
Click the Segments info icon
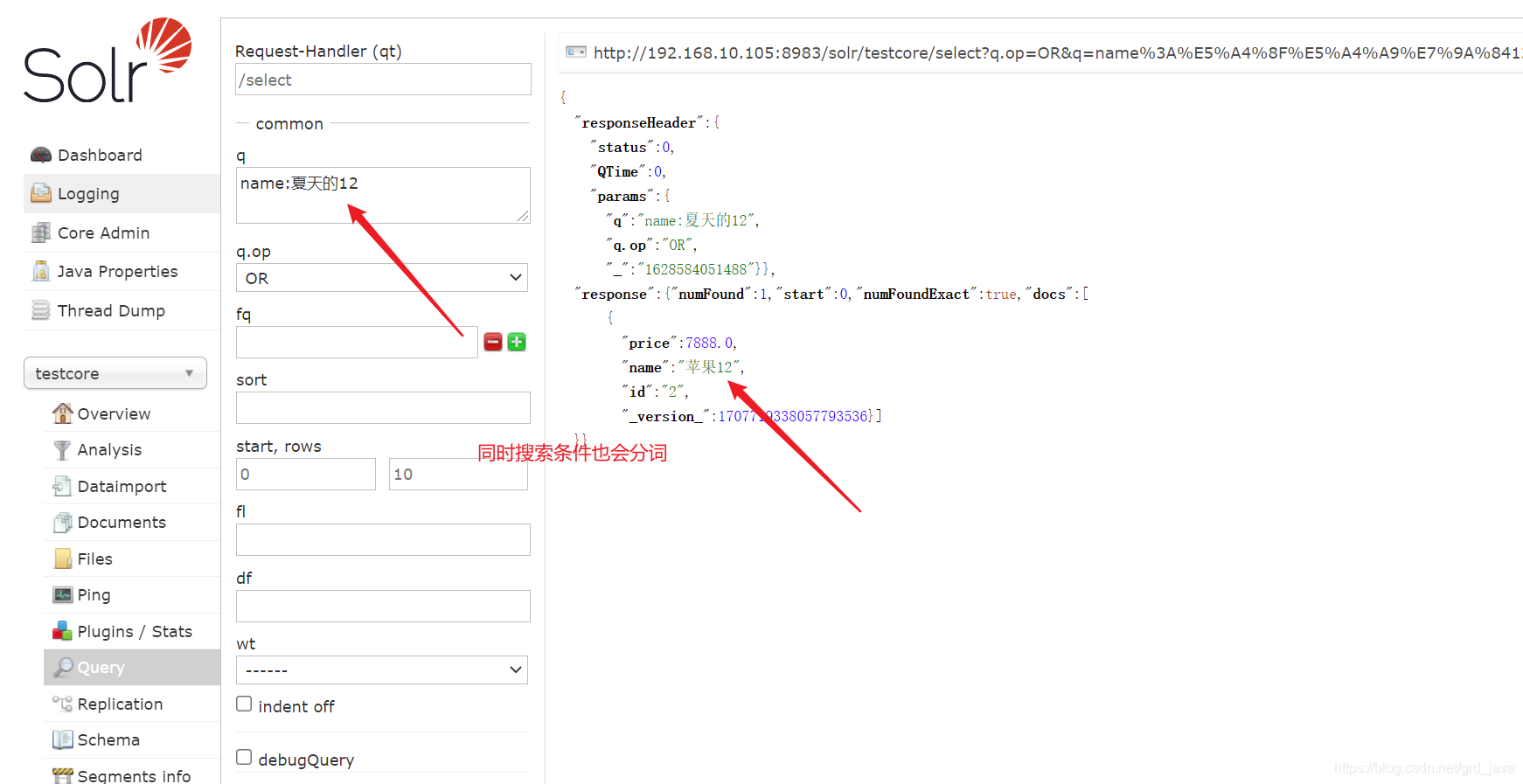coord(62,775)
